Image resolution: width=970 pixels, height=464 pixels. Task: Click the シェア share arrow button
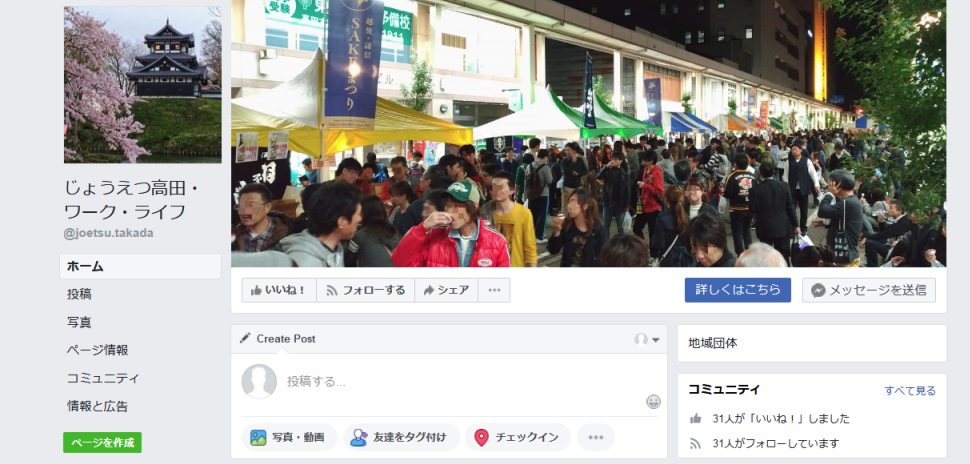click(x=446, y=290)
